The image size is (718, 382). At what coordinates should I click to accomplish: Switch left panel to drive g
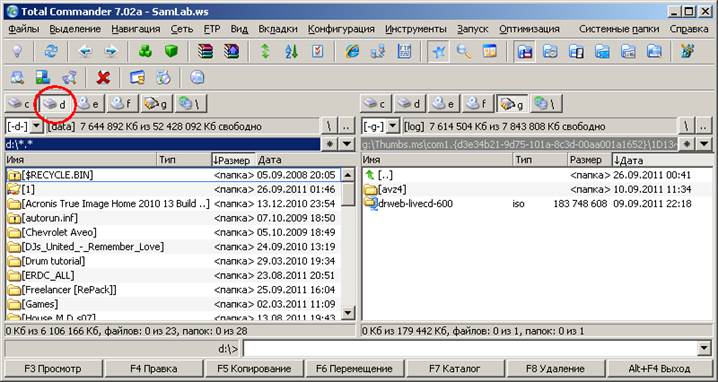click(x=156, y=104)
